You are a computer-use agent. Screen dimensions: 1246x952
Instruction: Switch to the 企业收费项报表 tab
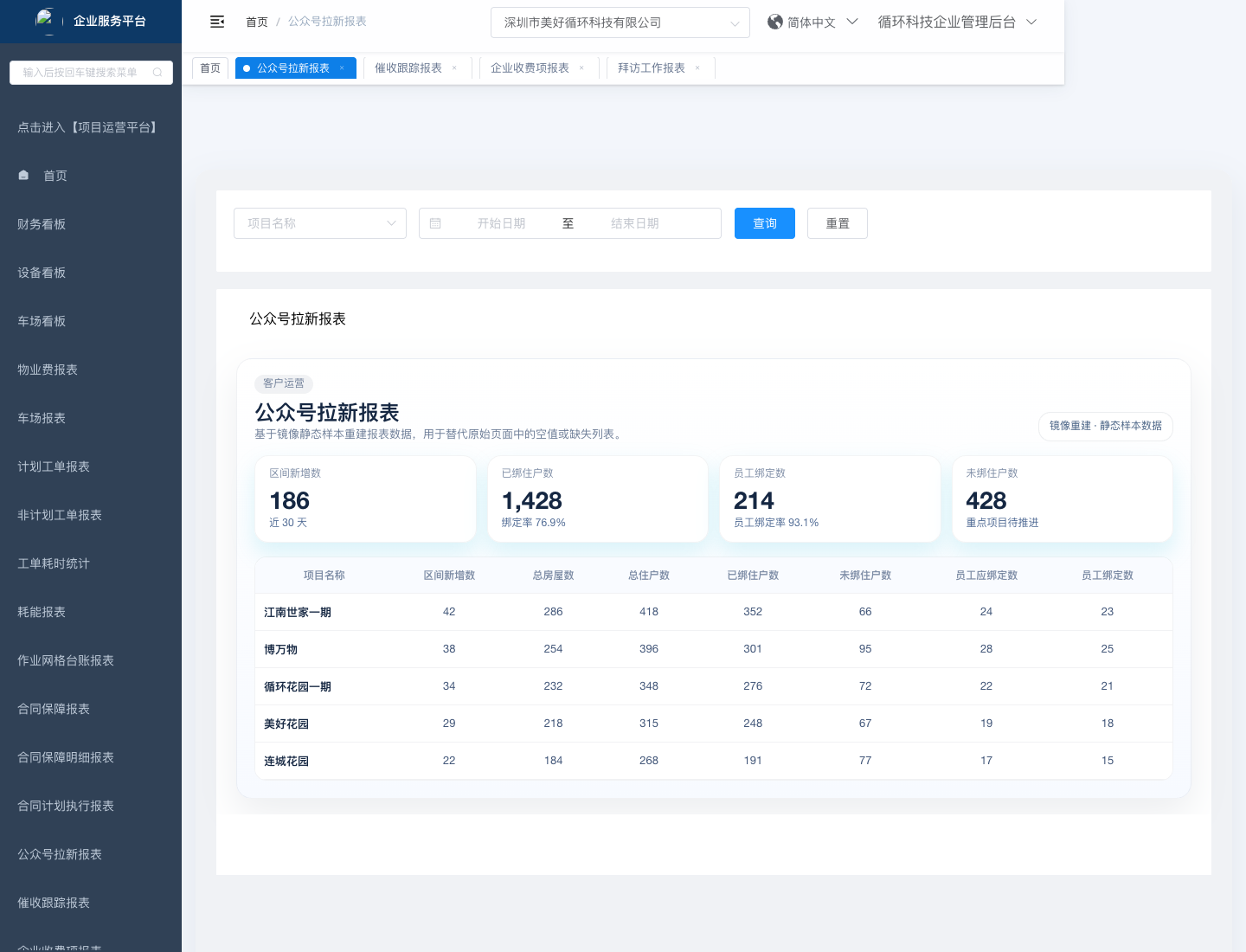(x=530, y=68)
